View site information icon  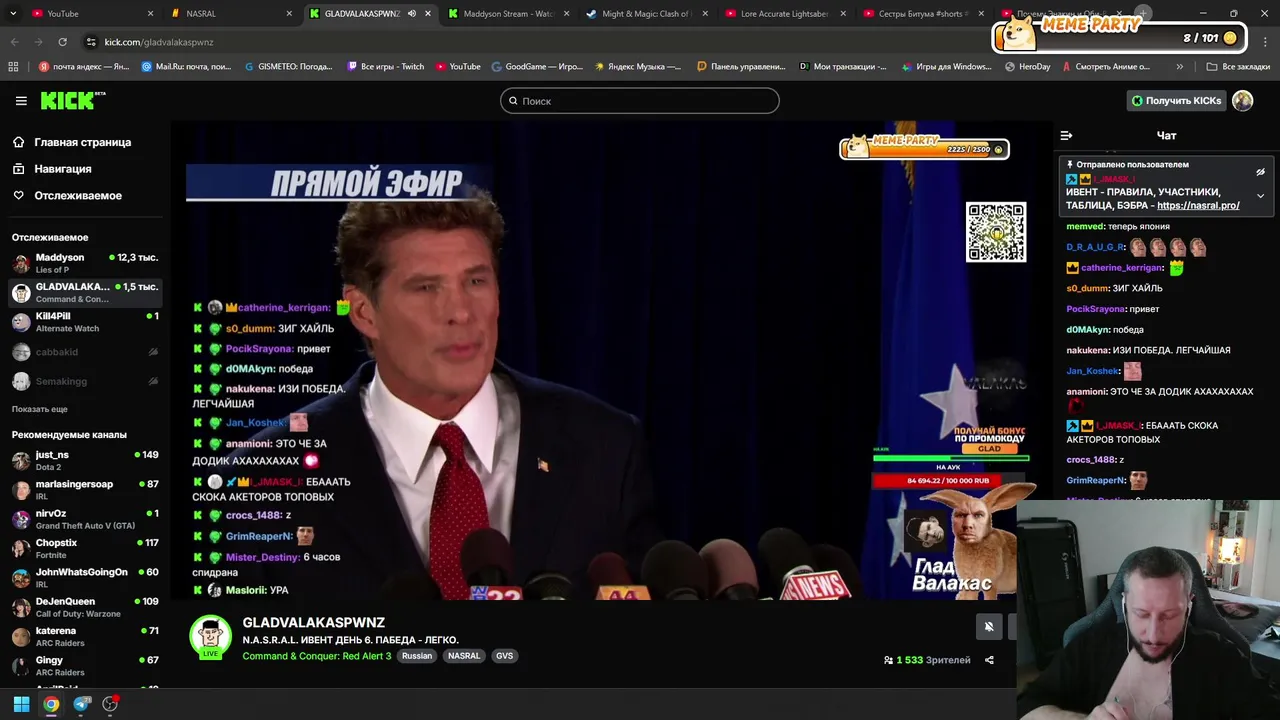pyautogui.click(x=91, y=42)
